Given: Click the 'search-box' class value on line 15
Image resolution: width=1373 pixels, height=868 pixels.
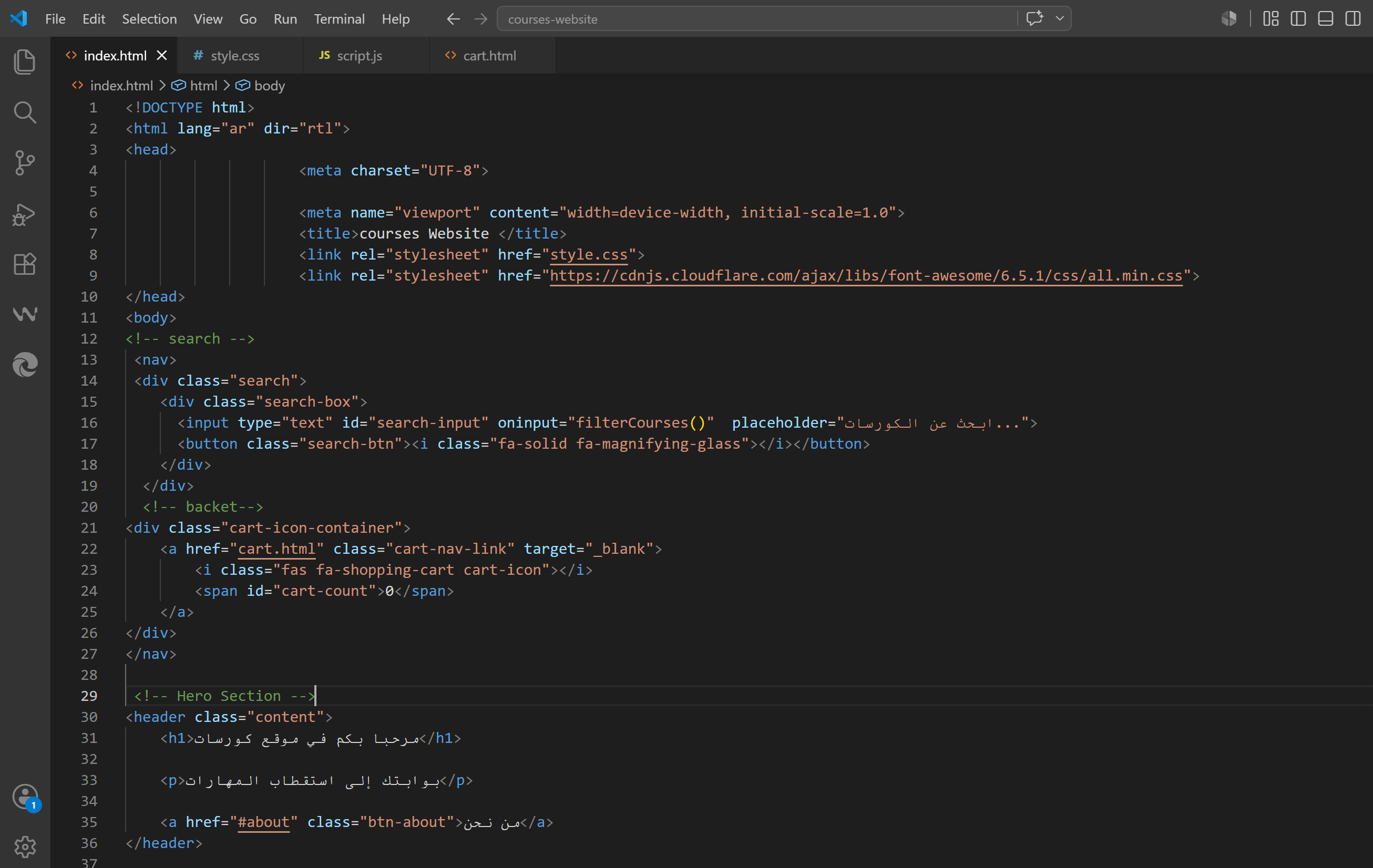Looking at the screenshot, I should coord(307,402).
